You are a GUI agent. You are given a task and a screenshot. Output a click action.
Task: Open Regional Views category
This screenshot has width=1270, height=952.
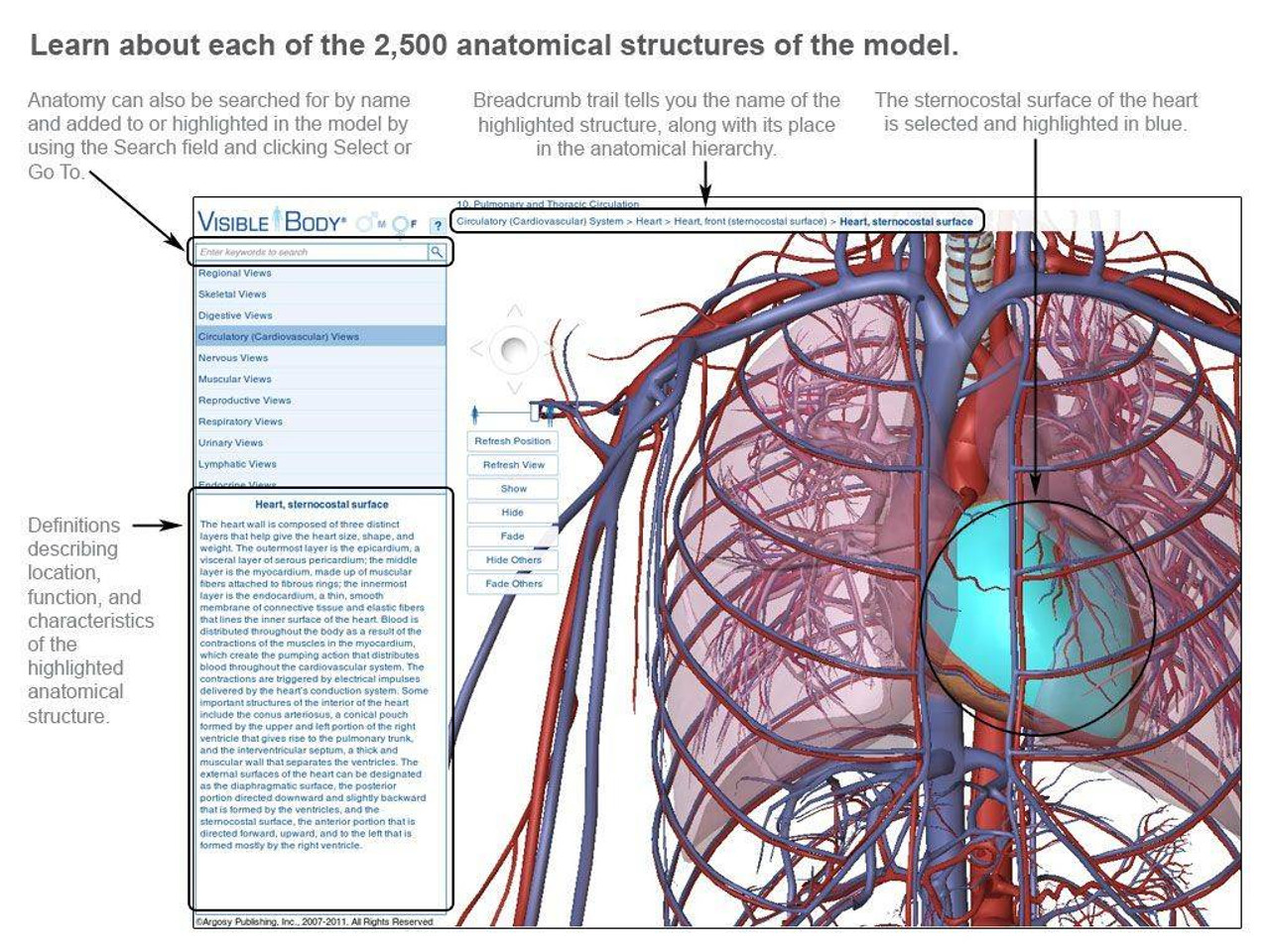(x=319, y=273)
